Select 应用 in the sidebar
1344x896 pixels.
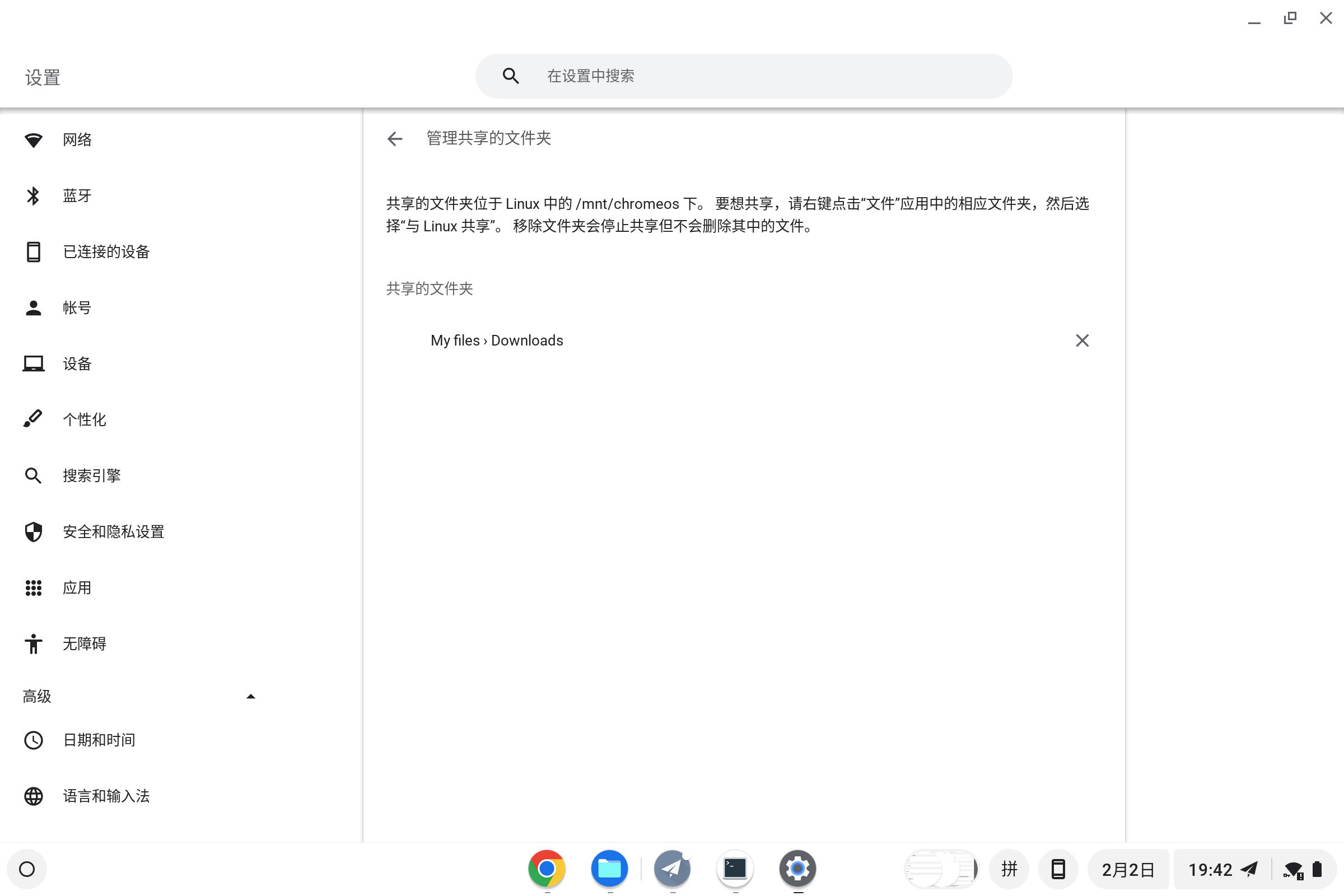[x=77, y=587]
